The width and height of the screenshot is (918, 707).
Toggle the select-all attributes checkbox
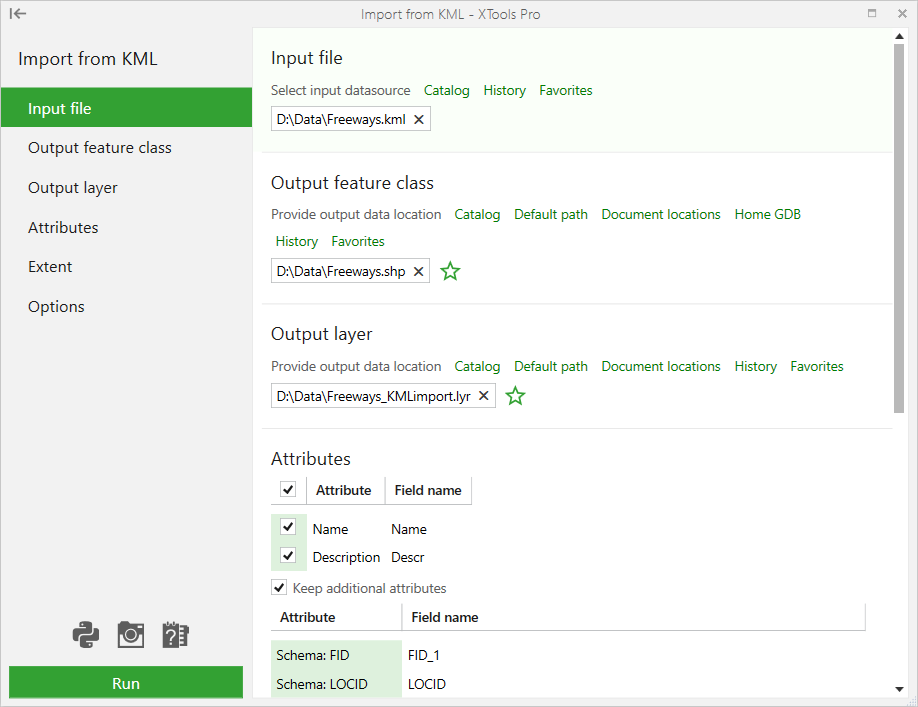point(288,489)
